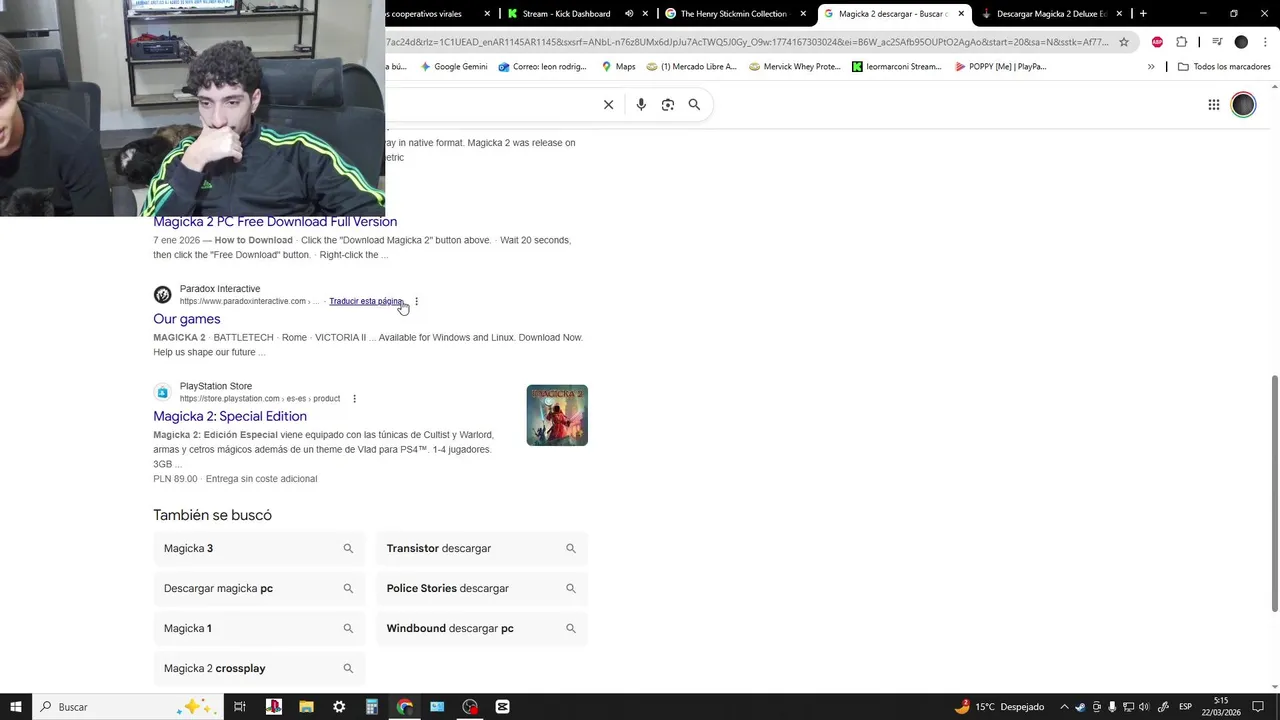Open the CapCut taskbar icon

pyautogui.click(x=502, y=707)
